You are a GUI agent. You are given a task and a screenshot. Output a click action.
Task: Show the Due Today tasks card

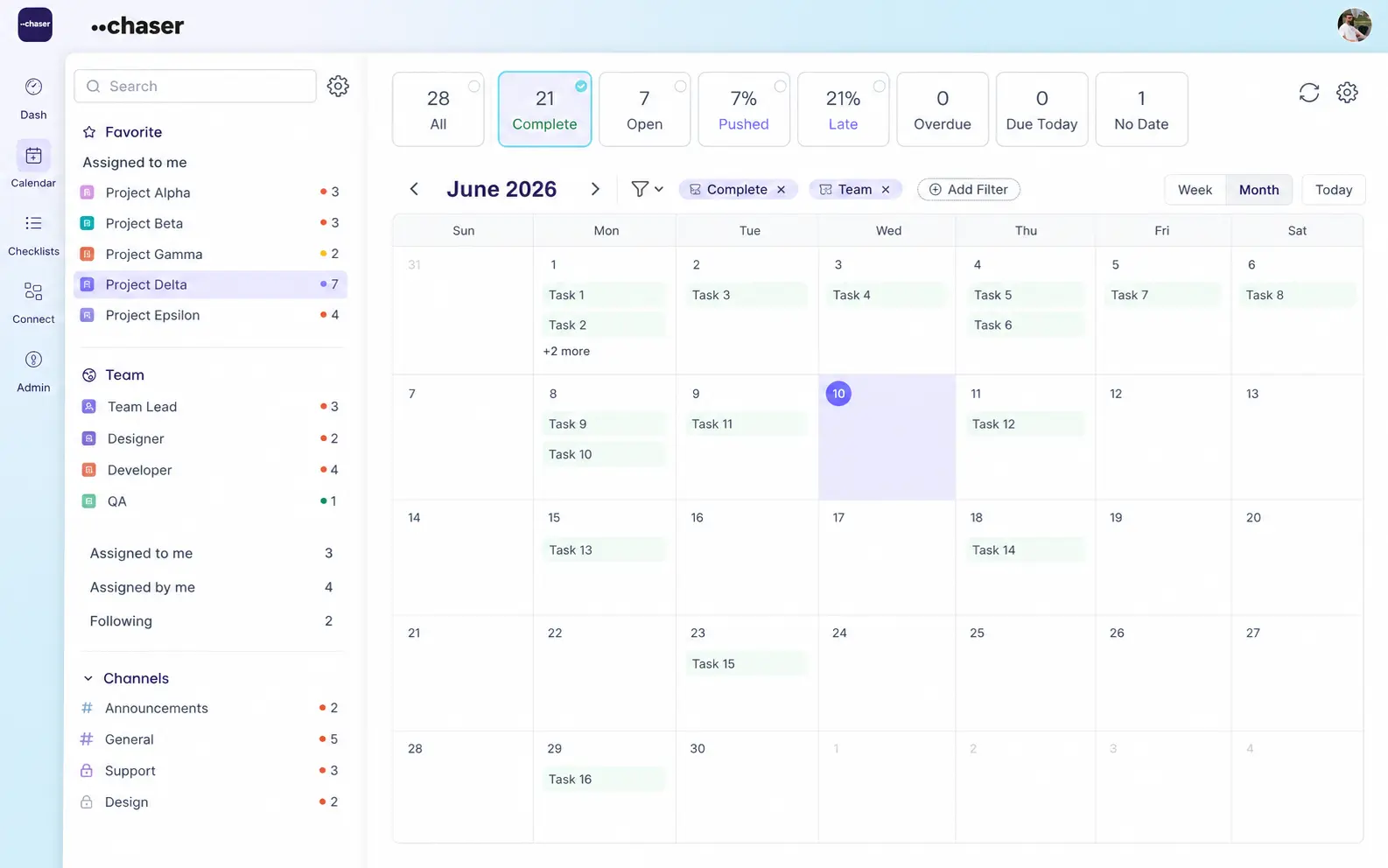coord(1041,109)
